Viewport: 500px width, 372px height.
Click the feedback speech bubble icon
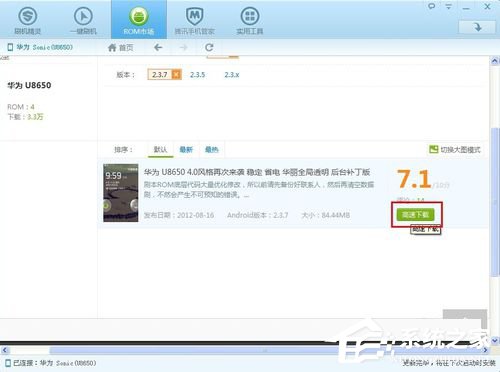point(432,6)
